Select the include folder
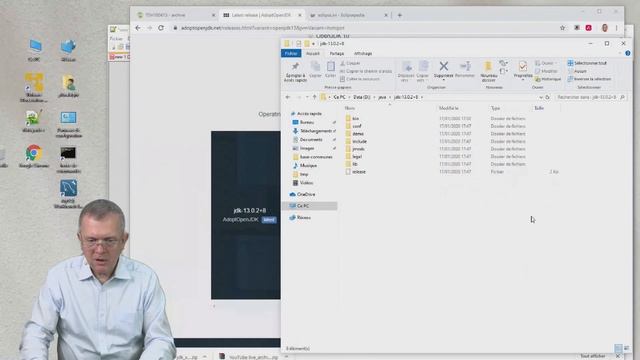This screenshot has height=360, width=640. click(359, 141)
